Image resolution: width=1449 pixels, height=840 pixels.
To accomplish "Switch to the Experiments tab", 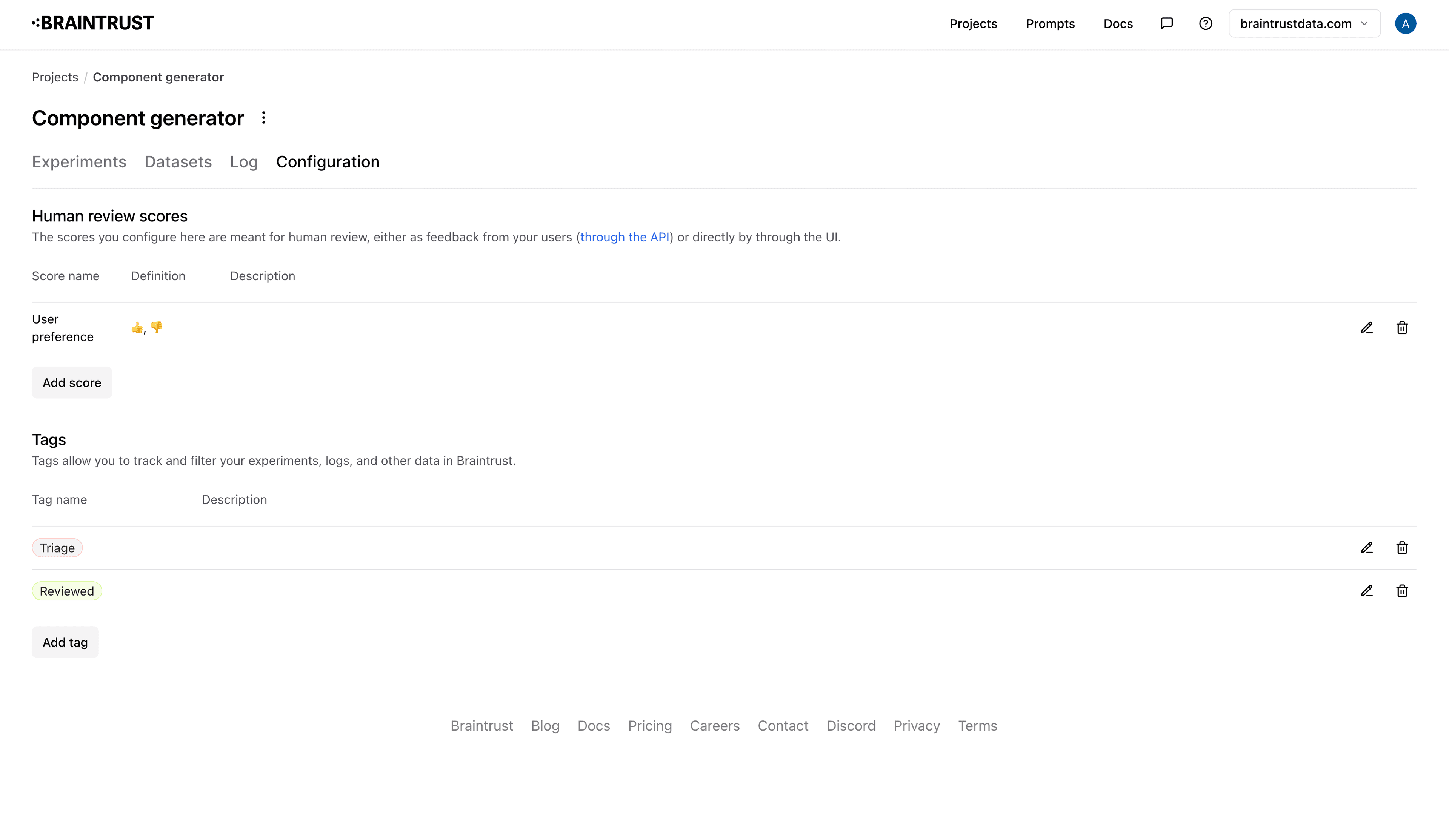I will click(x=79, y=161).
